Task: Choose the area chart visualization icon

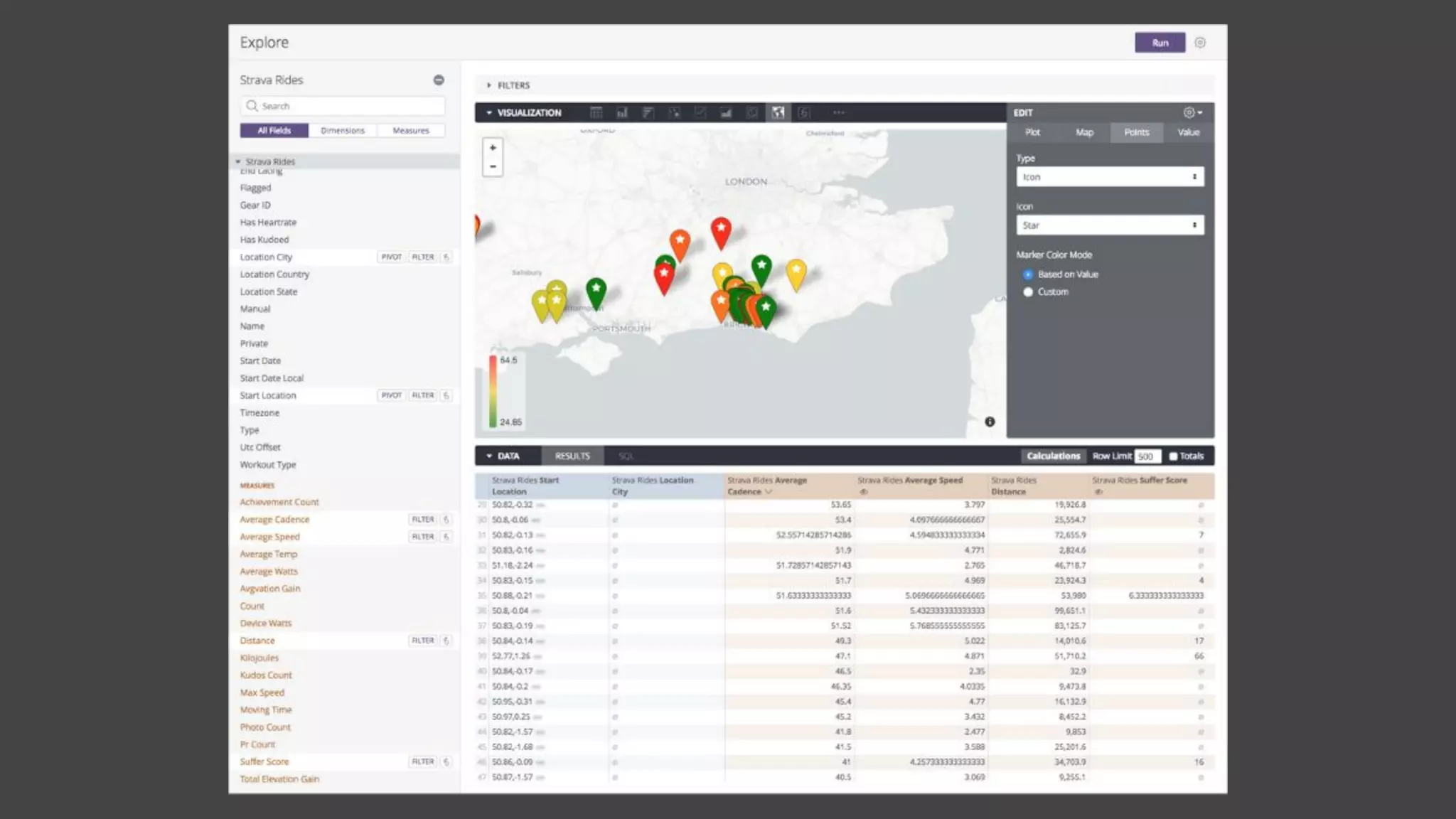Action: [726, 112]
